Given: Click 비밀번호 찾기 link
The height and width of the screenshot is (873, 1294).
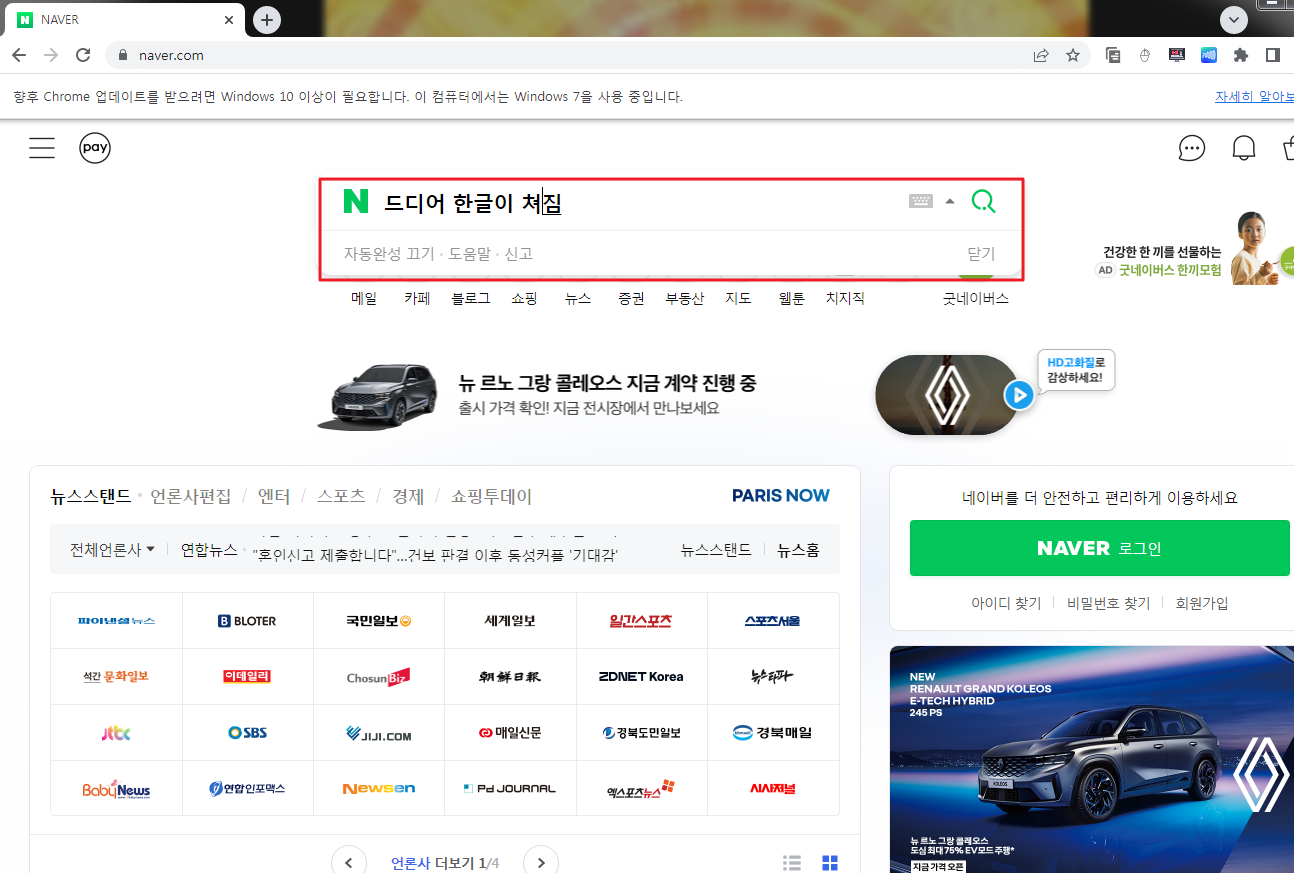Looking at the screenshot, I should [x=1108, y=603].
